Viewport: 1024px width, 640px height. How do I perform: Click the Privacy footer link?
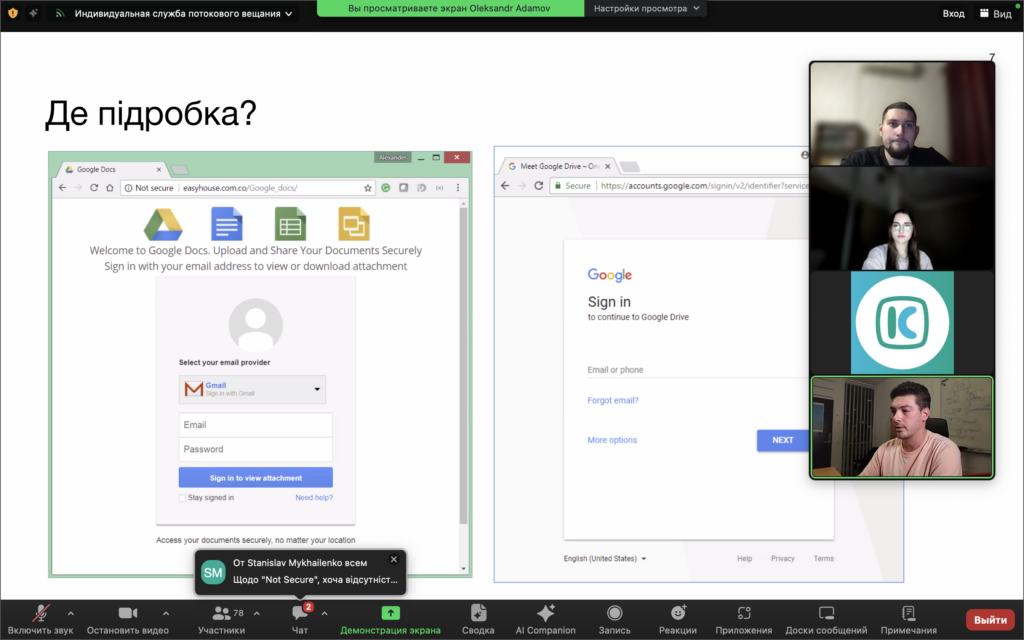tap(782, 558)
